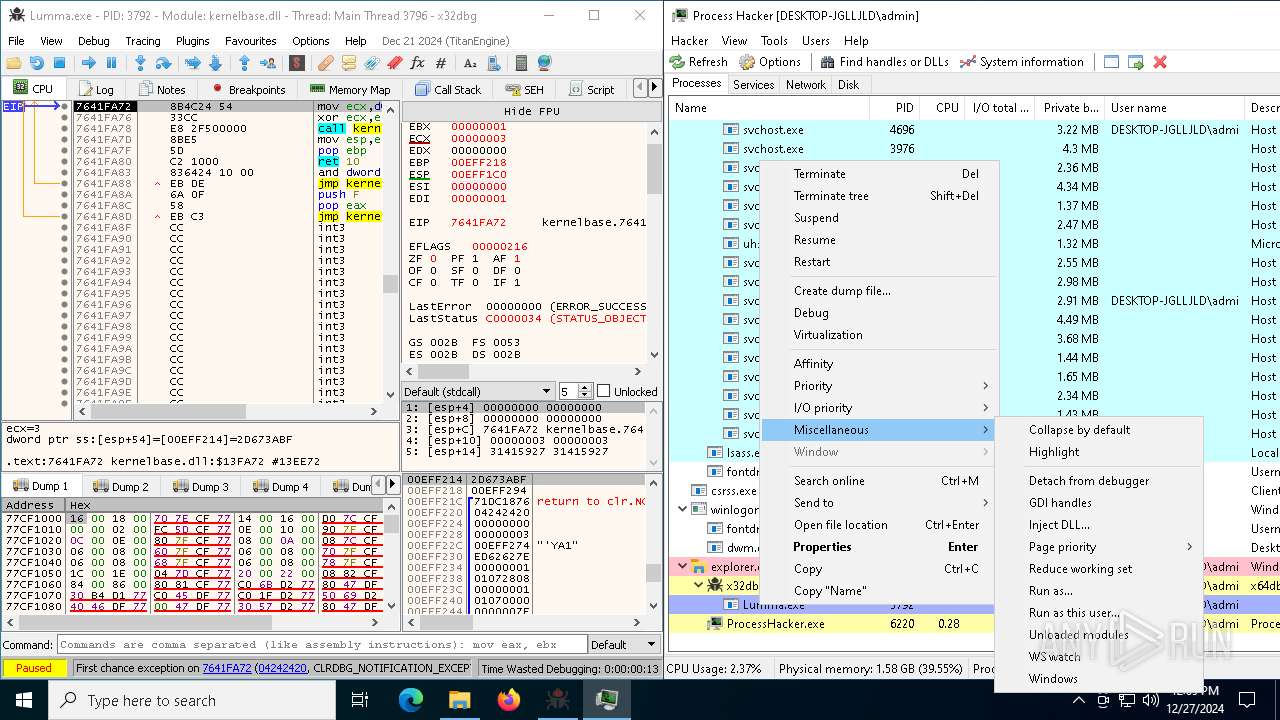The height and width of the screenshot is (720, 1280).
Task: Click System information button
Action: point(1021,62)
